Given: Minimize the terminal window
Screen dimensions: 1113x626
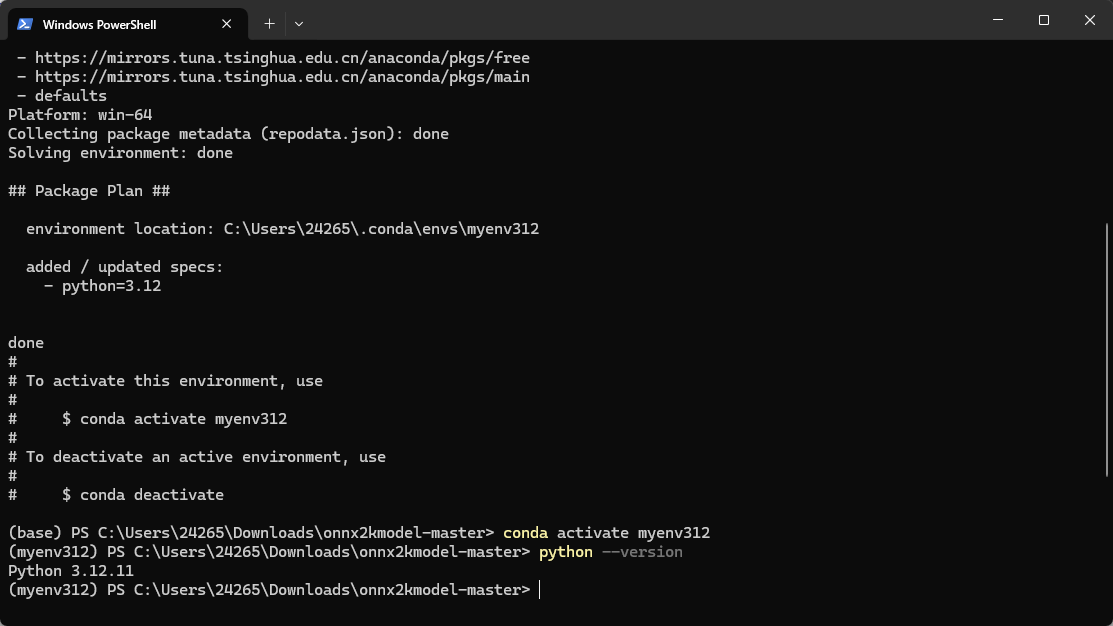Looking at the screenshot, I should 997,20.
